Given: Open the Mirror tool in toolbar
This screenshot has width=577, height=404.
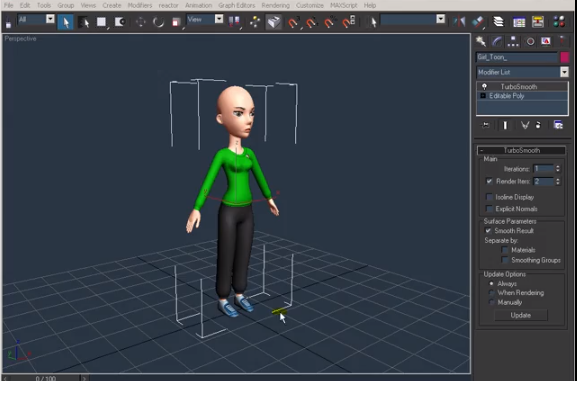Looking at the screenshot, I should pos(459,22).
